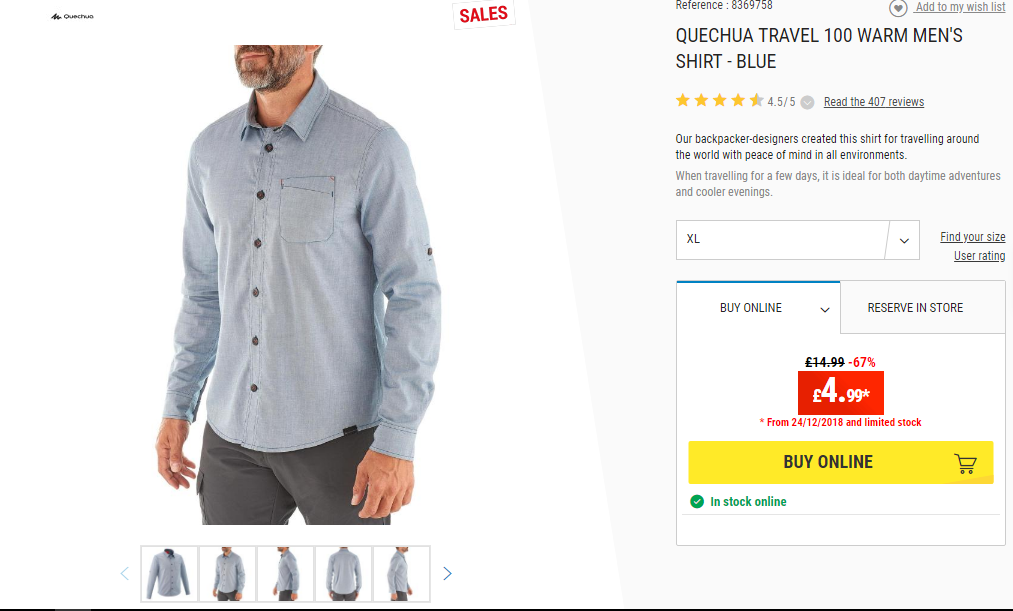Click the star rating icons
The height and width of the screenshot is (611, 1013).
[x=719, y=100]
